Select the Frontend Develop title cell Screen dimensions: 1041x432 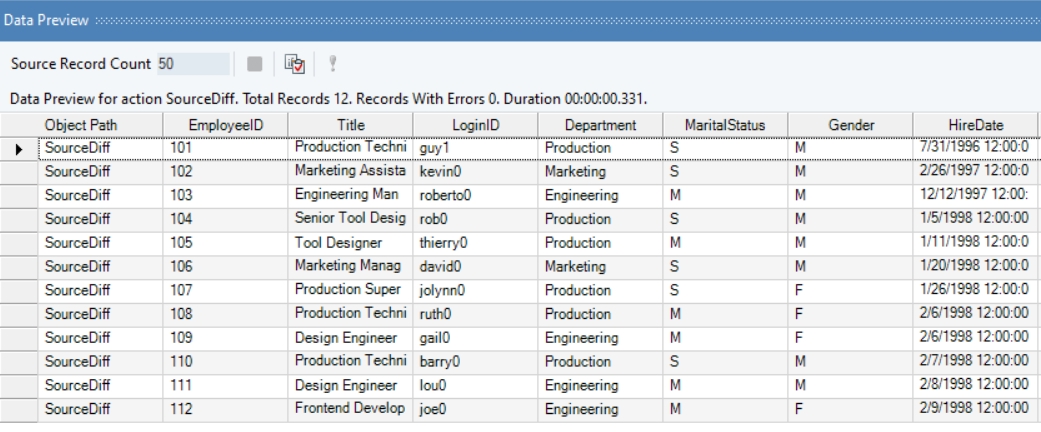click(x=350, y=409)
